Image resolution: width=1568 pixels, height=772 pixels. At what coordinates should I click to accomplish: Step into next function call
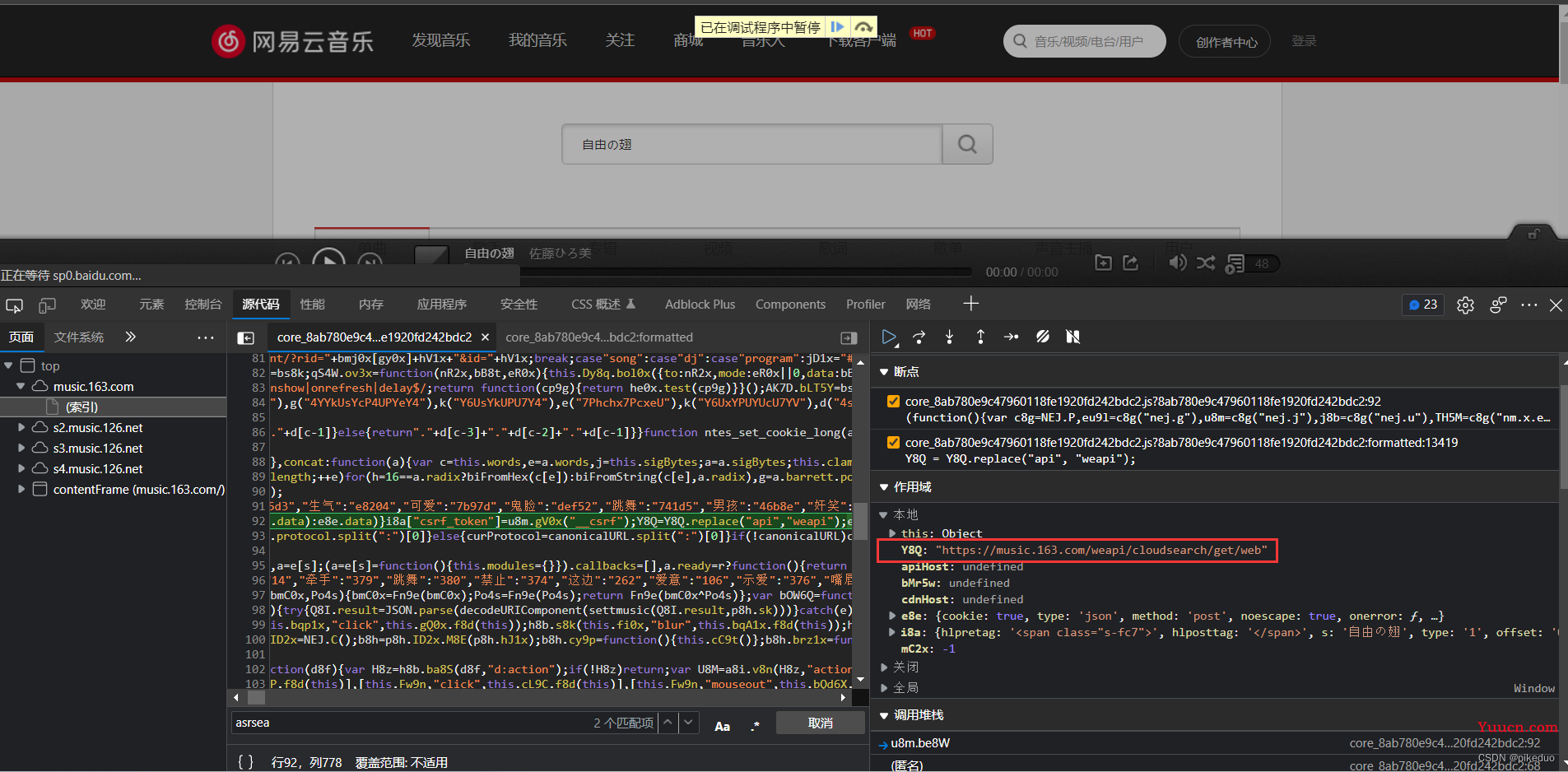949,337
